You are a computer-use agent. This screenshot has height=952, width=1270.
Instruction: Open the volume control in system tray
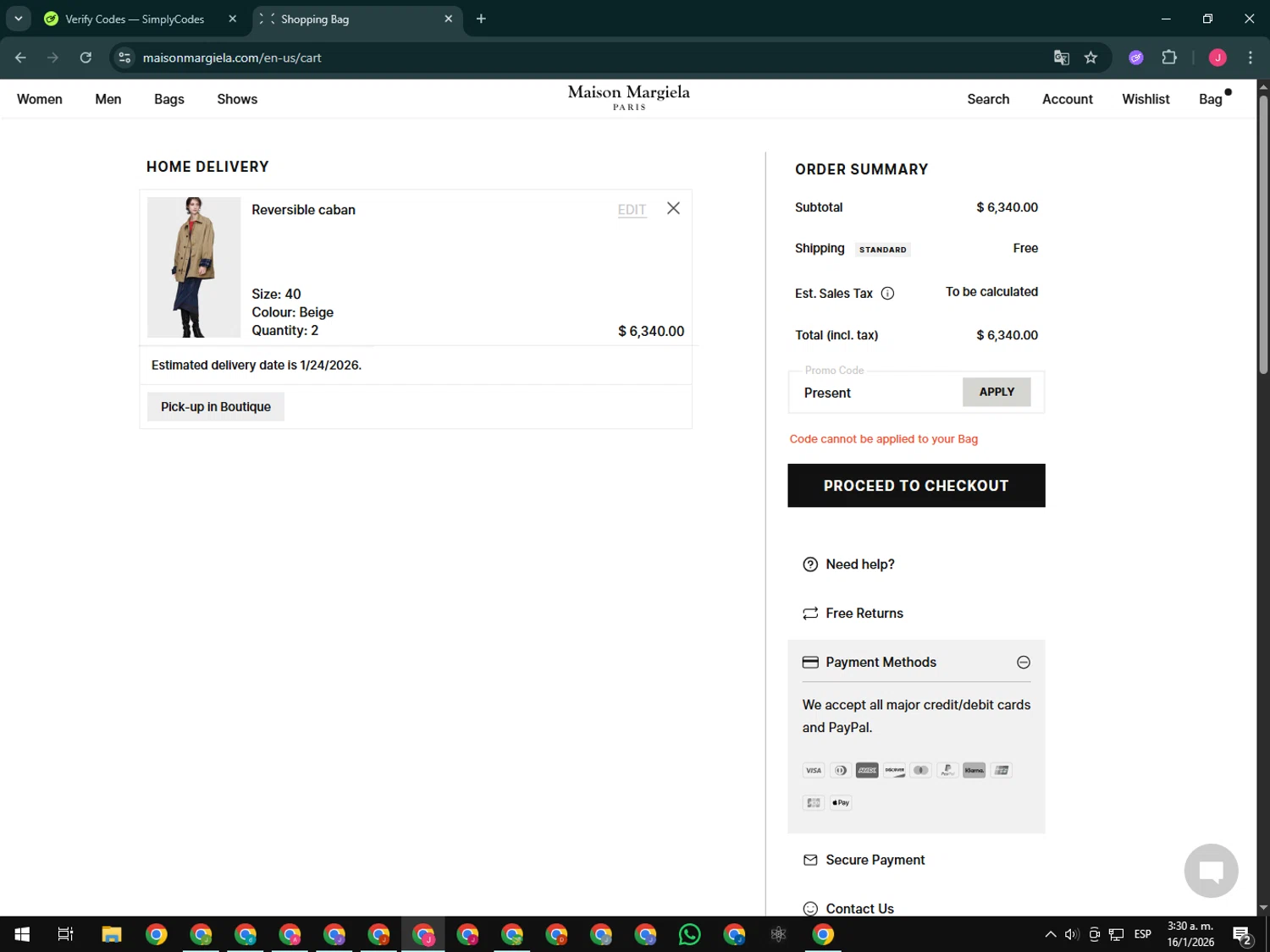[x=1072, y=934]
